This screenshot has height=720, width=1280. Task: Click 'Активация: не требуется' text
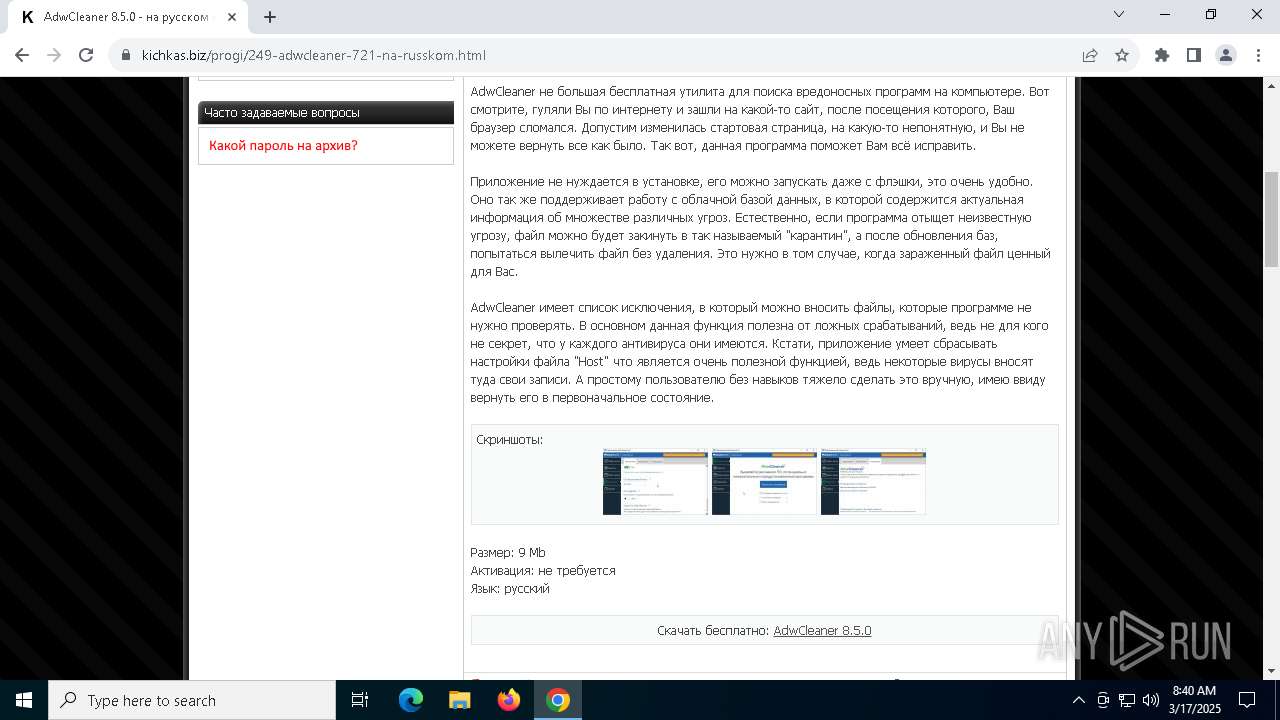[x=543, y=570]
